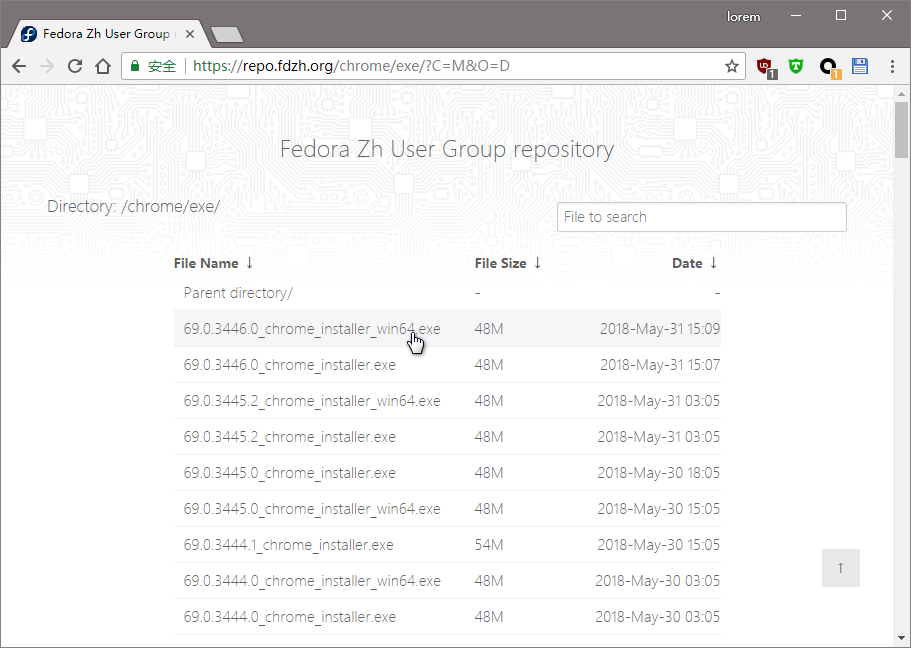This screenshot has height=648, width=911.
Task: Sort by File Size column
Action: coord(508,263)
